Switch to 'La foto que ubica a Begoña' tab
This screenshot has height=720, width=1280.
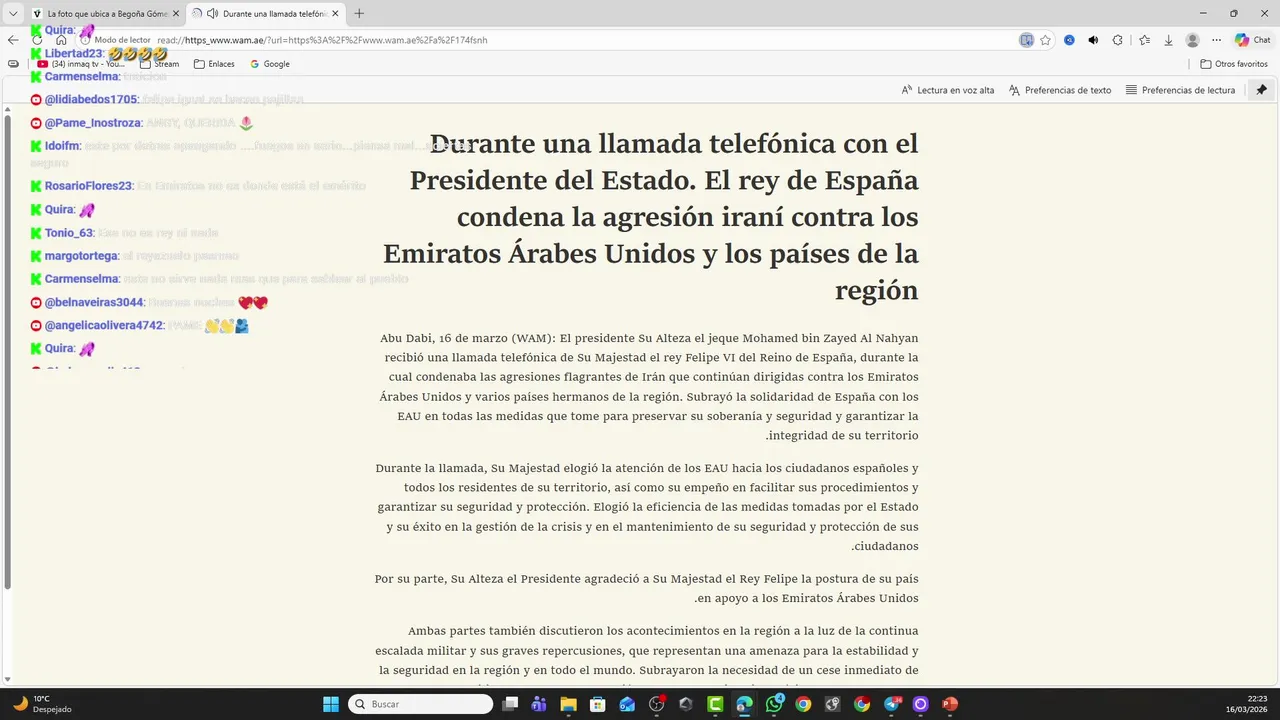pos(105,14)
